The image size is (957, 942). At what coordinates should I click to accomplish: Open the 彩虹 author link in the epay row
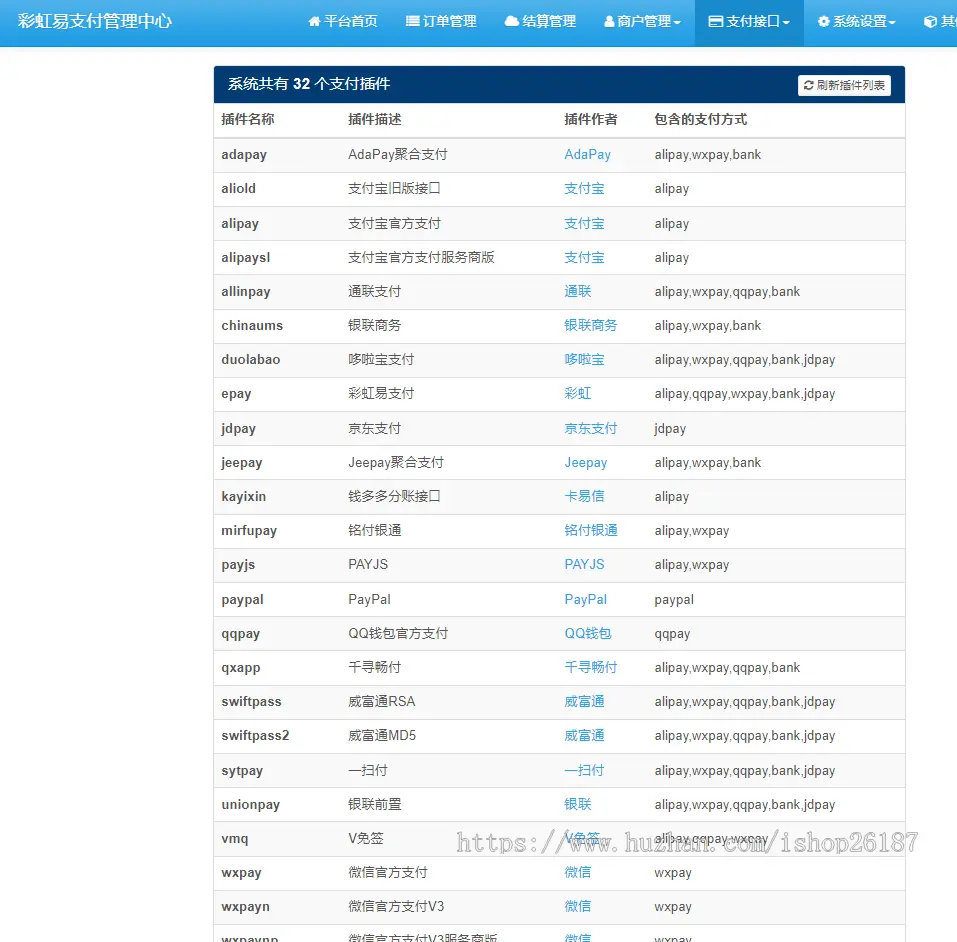577,394
